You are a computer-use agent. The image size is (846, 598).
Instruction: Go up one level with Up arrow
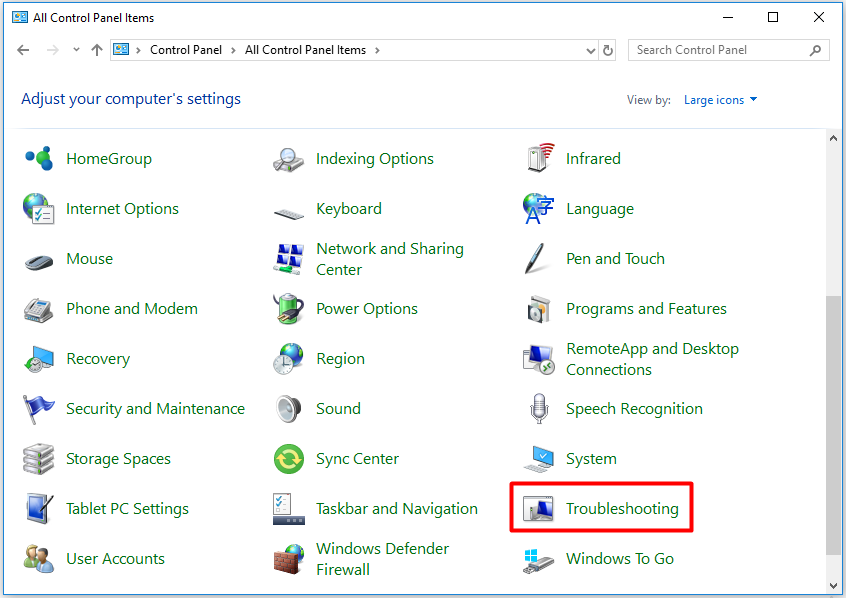click(x=97, y=50)
